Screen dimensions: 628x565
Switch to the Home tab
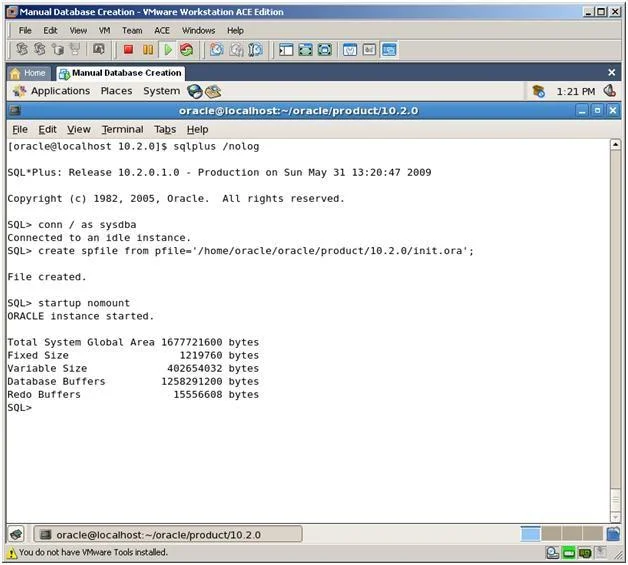29,73
